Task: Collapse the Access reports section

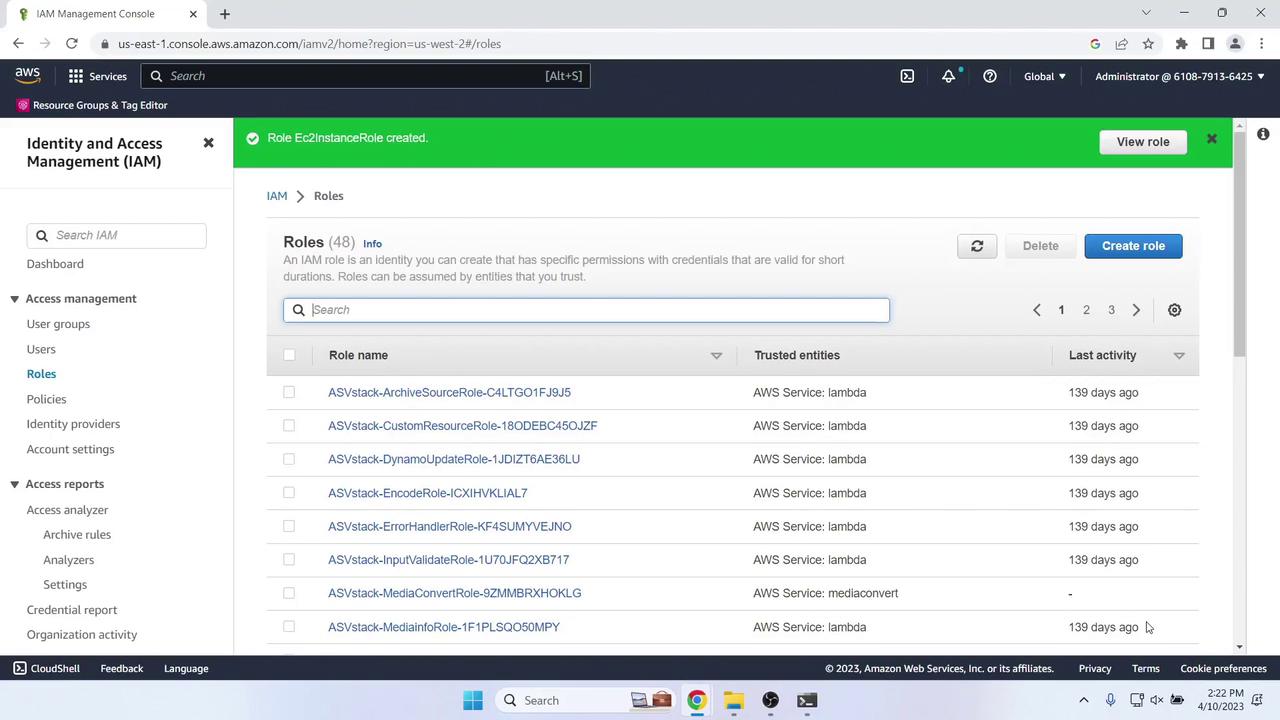Action: tap(14, 484)
